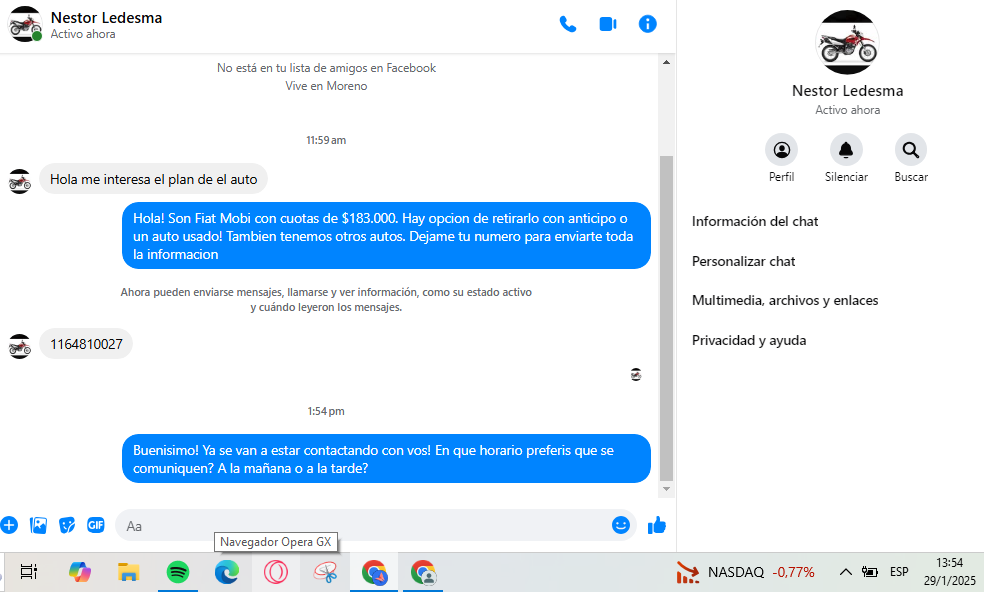Open Snipping Tool from the taskbar
Screen dimensions: 984x592
click(x=325, y=572)
